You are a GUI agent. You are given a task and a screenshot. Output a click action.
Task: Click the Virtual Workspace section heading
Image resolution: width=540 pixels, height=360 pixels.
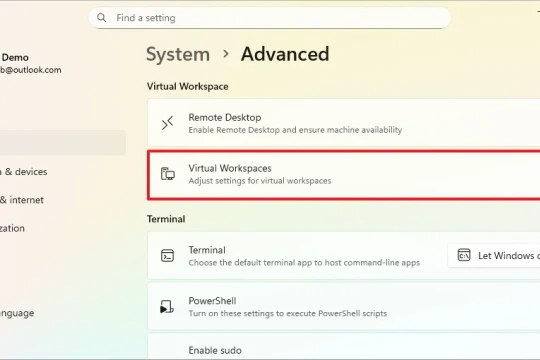pyautogui.click(x=187, y=86)
